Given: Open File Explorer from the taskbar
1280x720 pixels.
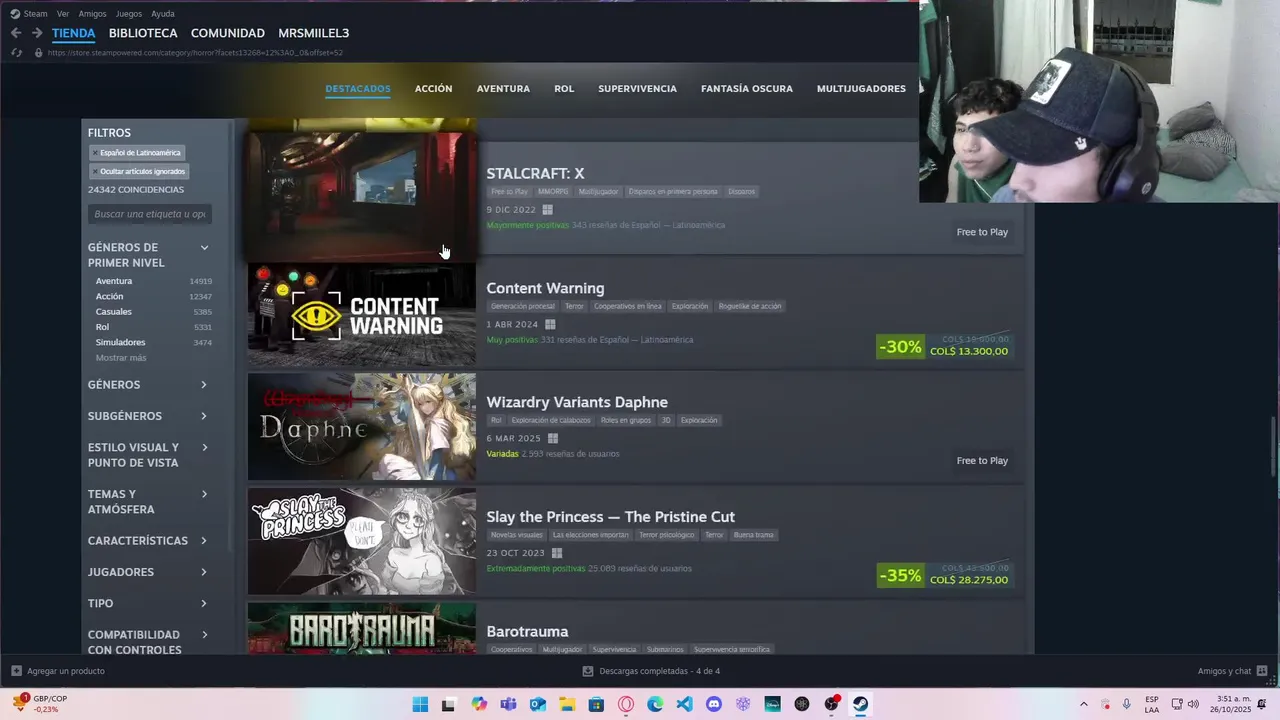Looking at the screenshot, I should point(567,704).
